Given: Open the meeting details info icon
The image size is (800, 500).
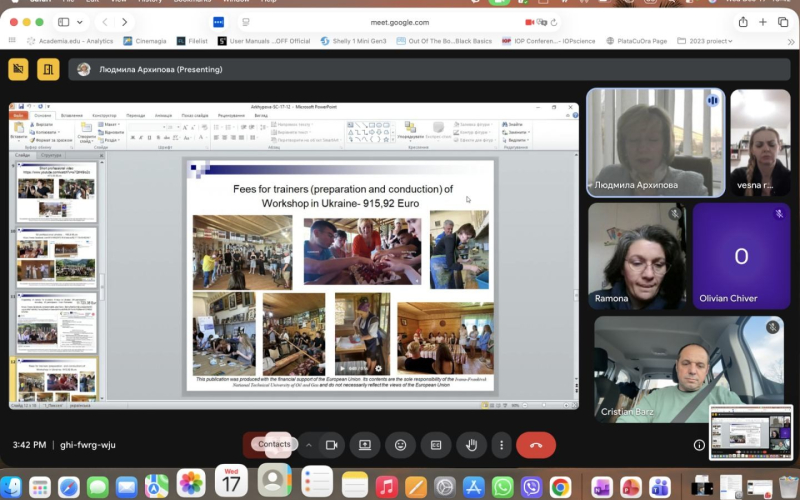Looking at the screenshot, I should [x=699, y=445].
